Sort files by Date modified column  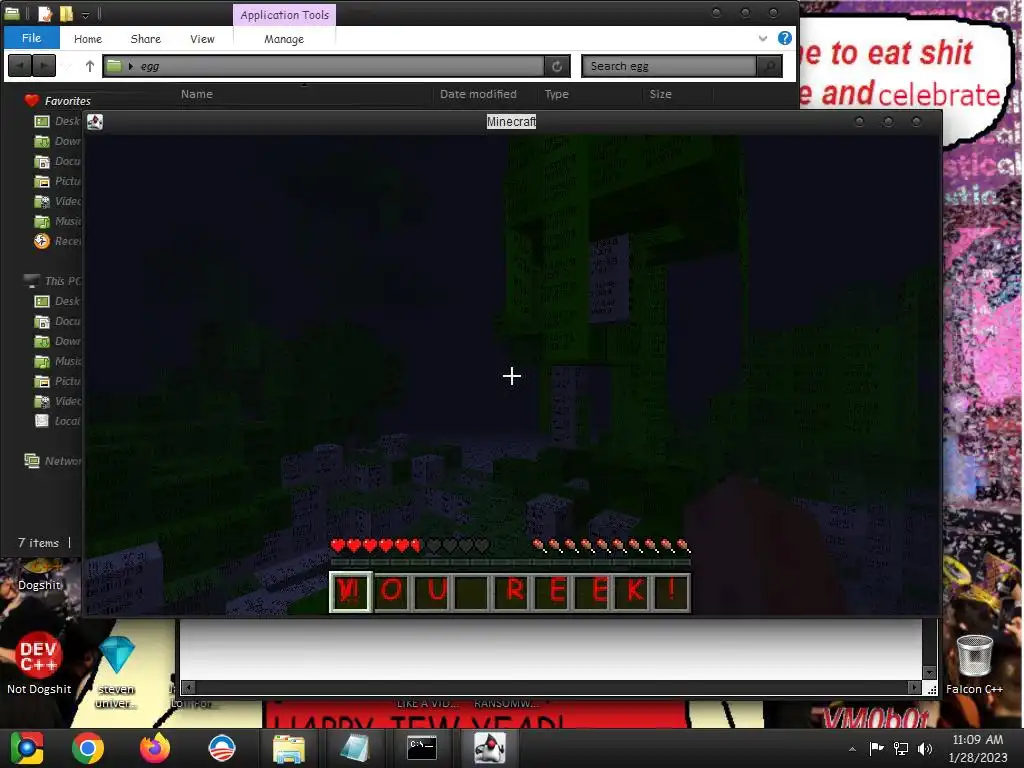point(478,94)
